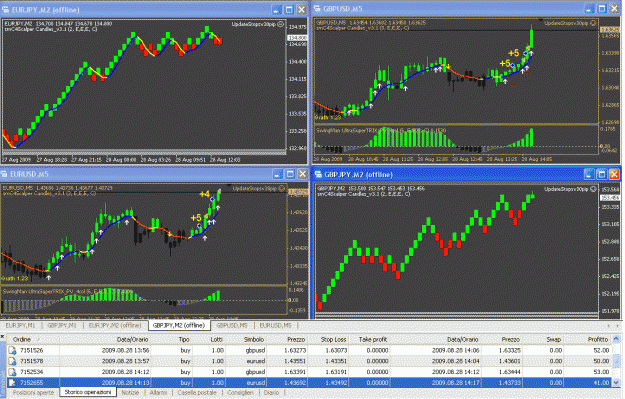Click profit value 52.00

601,351
